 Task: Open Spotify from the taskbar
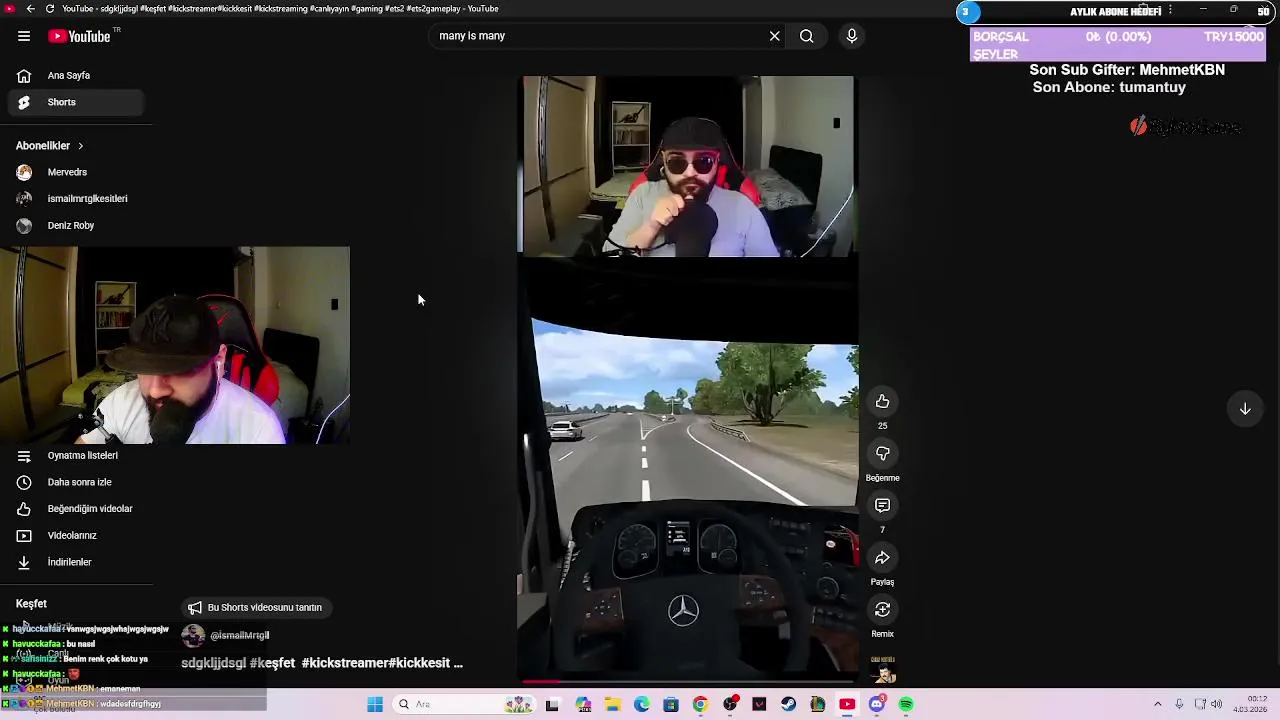click(x=906, y=705)
